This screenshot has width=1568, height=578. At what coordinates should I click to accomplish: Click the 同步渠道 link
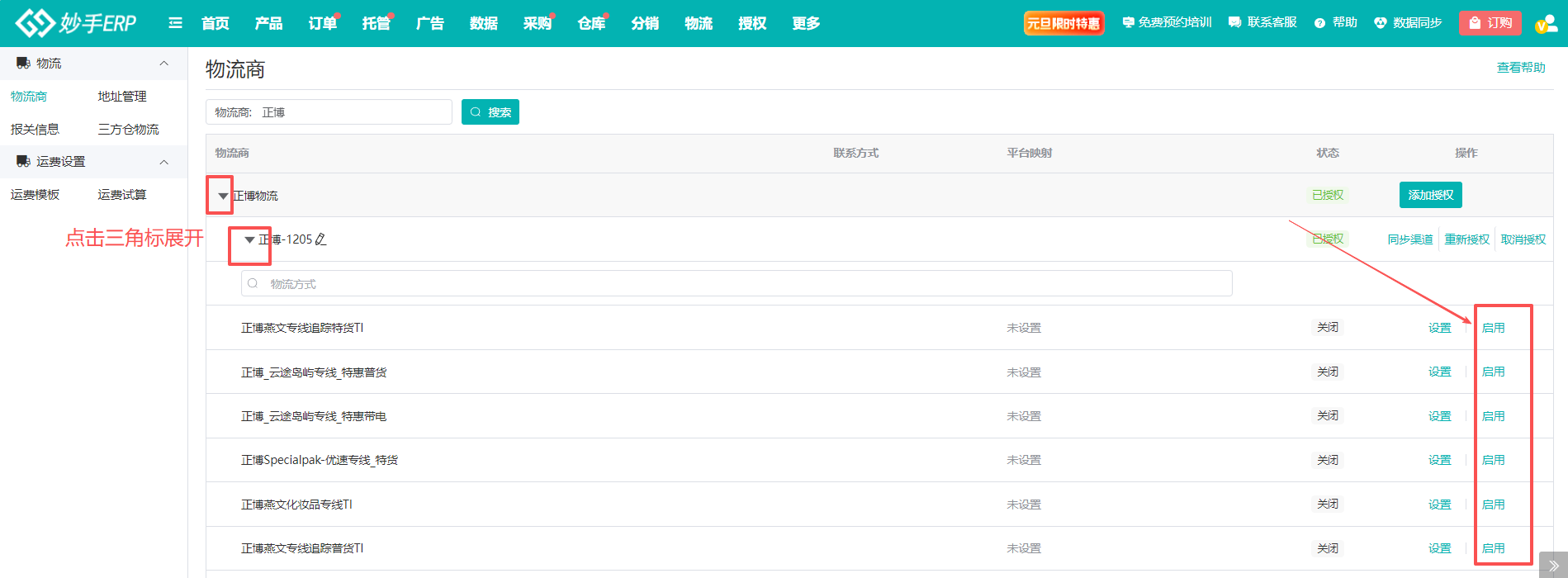point(1409,239)
